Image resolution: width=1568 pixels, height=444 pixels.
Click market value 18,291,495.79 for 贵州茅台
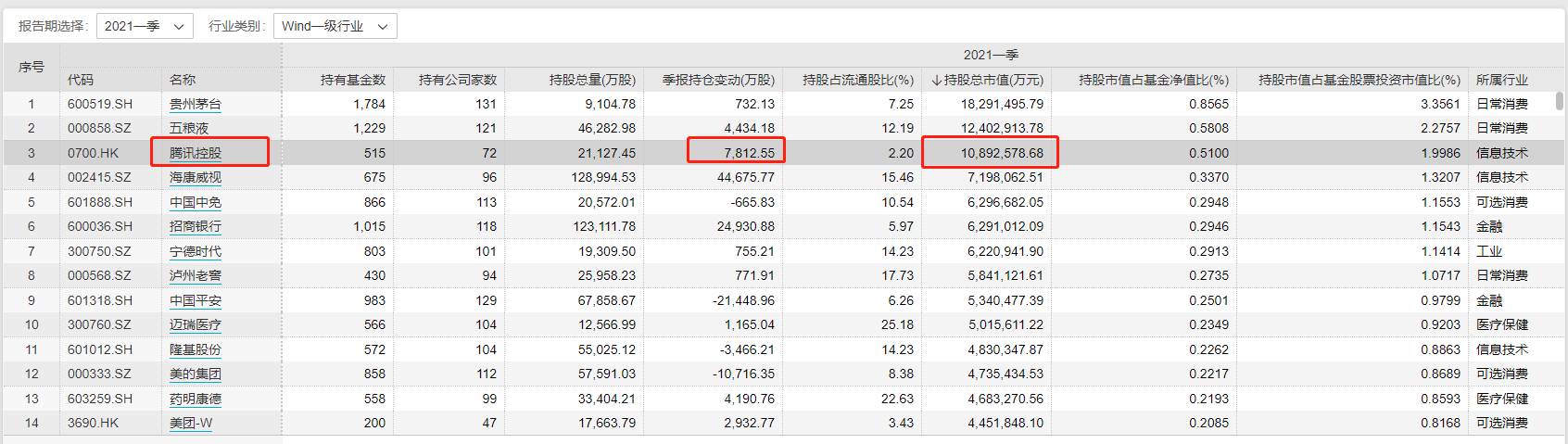[1002, 104]
